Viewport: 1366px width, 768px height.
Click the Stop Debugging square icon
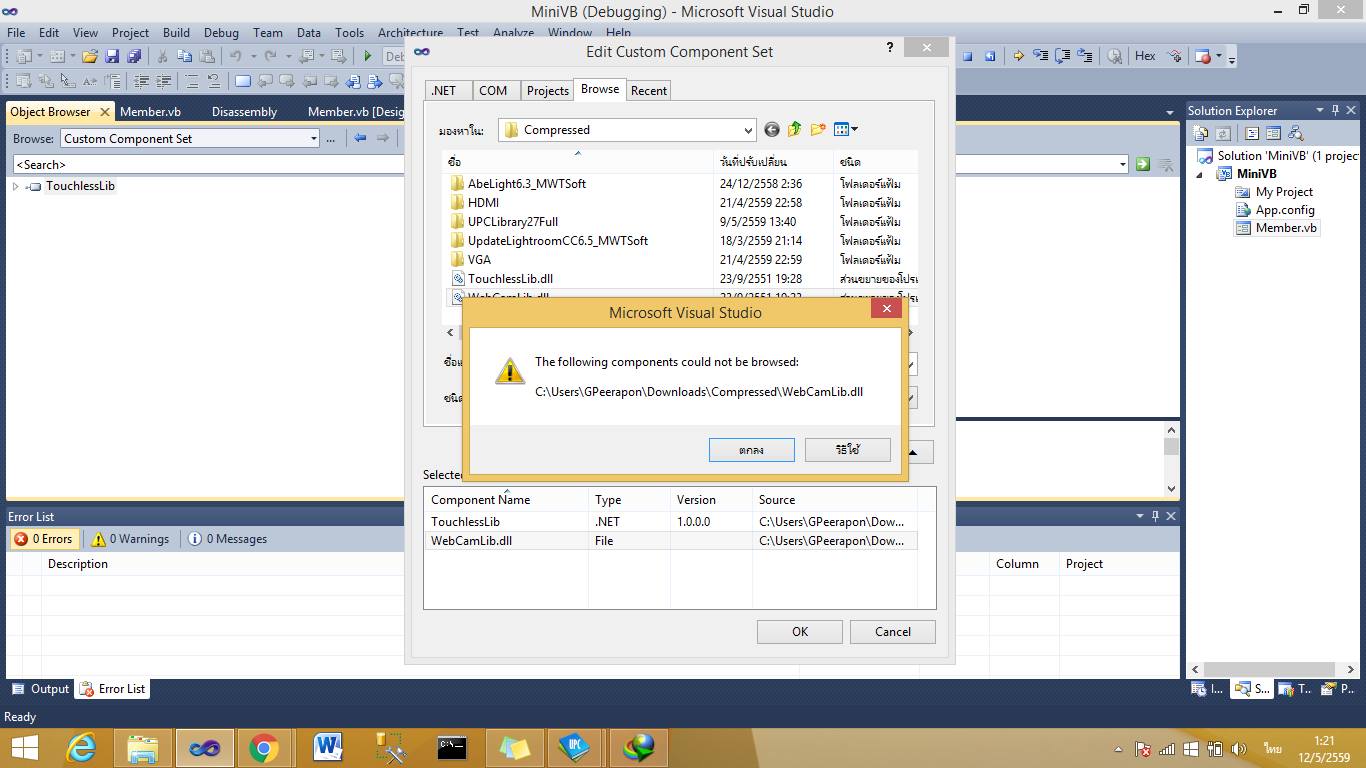[x=967, y=56]
